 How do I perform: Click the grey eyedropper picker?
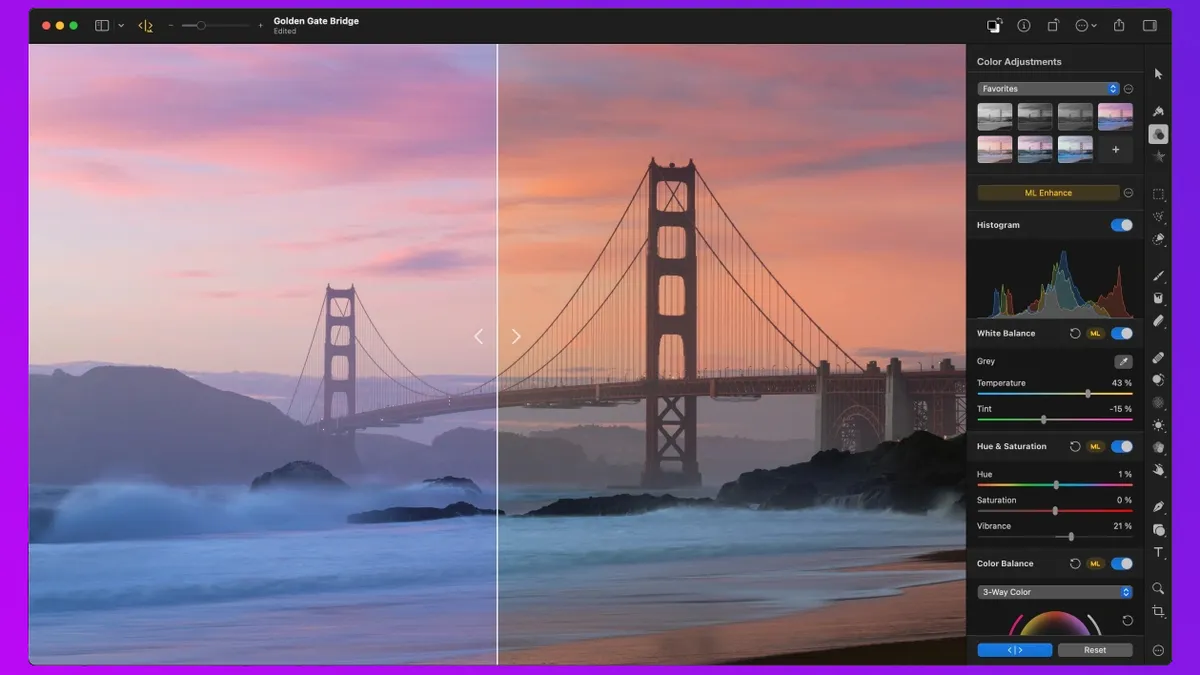click(1123, 361)
